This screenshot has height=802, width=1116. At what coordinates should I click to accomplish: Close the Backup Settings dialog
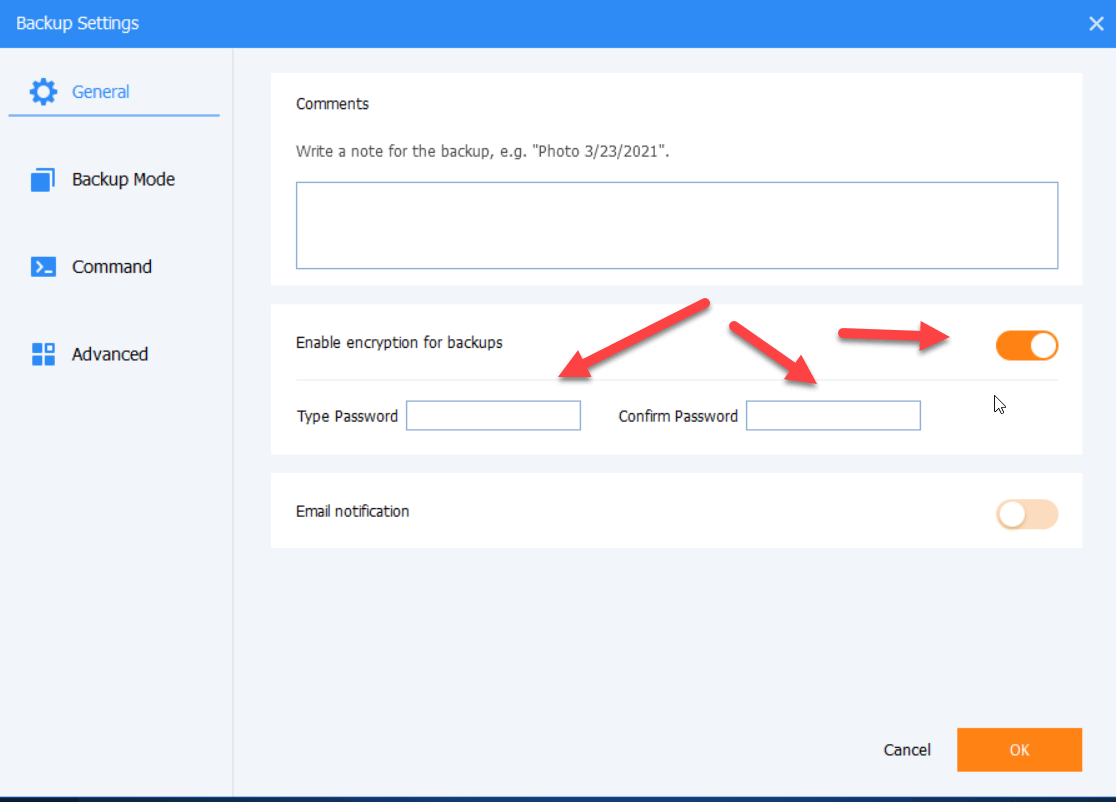pyautogui.click(x=1096, y=23)
